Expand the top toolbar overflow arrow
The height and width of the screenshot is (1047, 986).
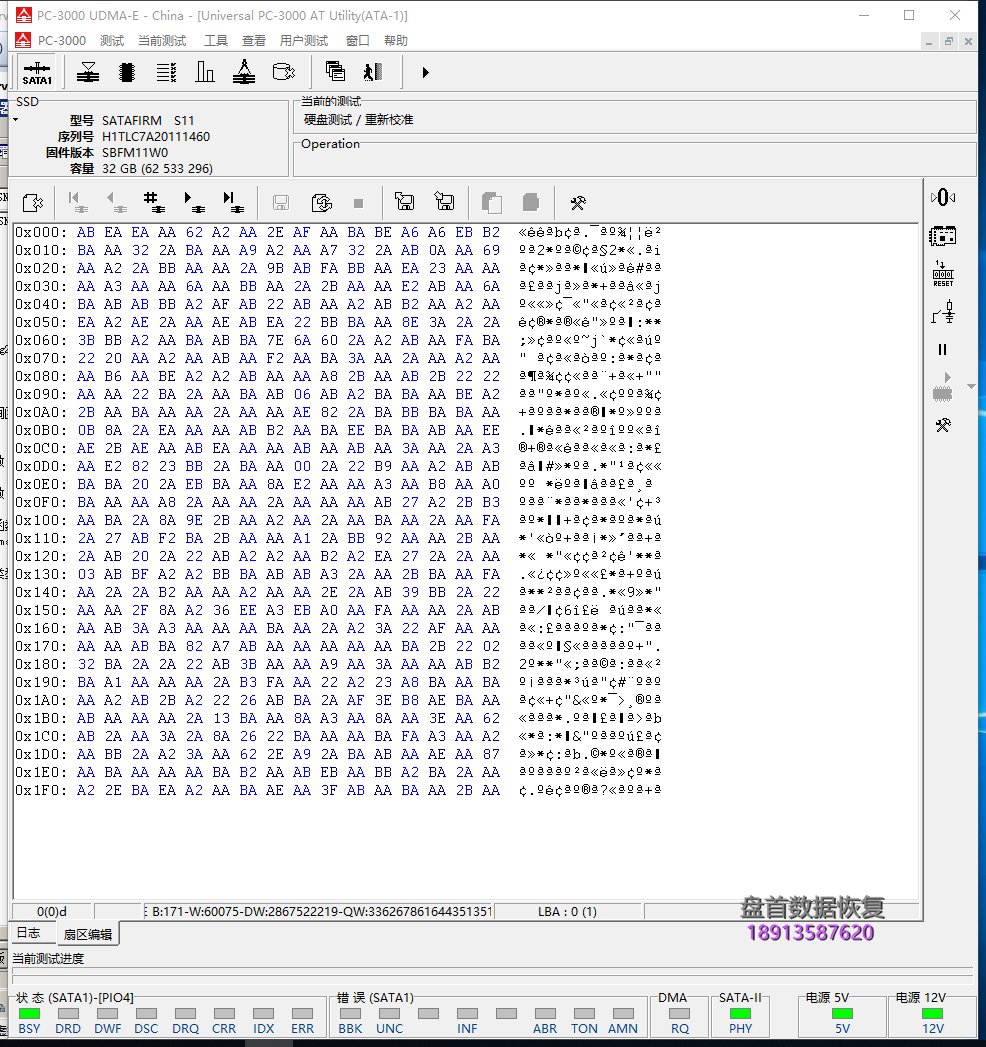pyautogui.click(x=425, y=72)
